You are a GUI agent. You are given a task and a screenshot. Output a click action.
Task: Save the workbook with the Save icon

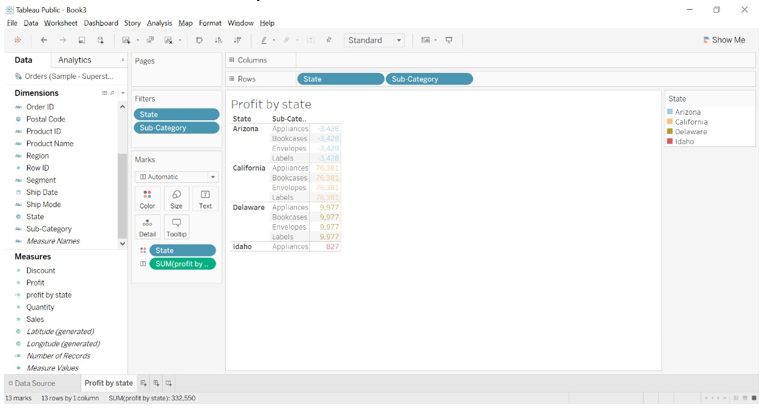(x=82, y=40)
